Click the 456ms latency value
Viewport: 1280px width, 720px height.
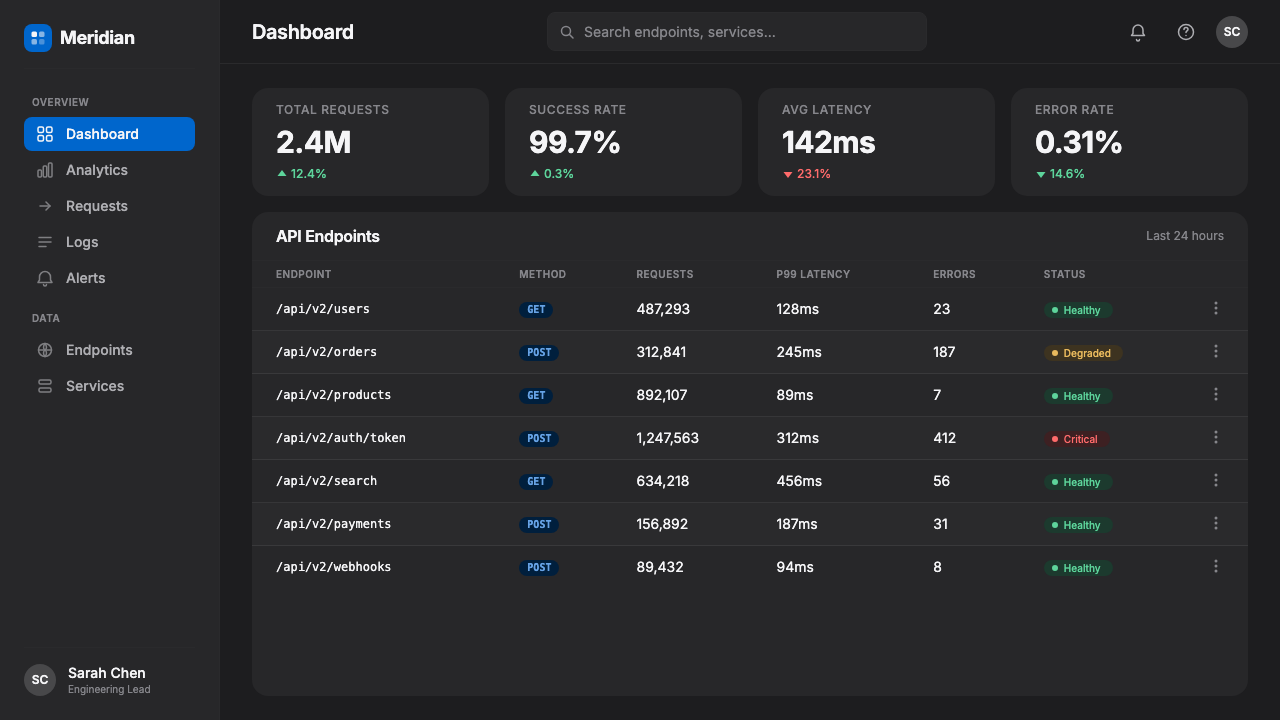(x=799, y=481)
